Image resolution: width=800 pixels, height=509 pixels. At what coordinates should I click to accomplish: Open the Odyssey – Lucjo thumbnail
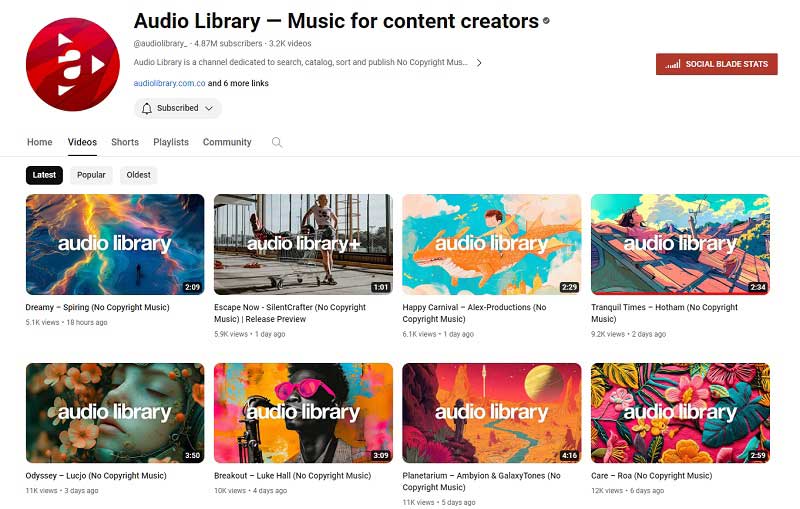tap(115, 413)
